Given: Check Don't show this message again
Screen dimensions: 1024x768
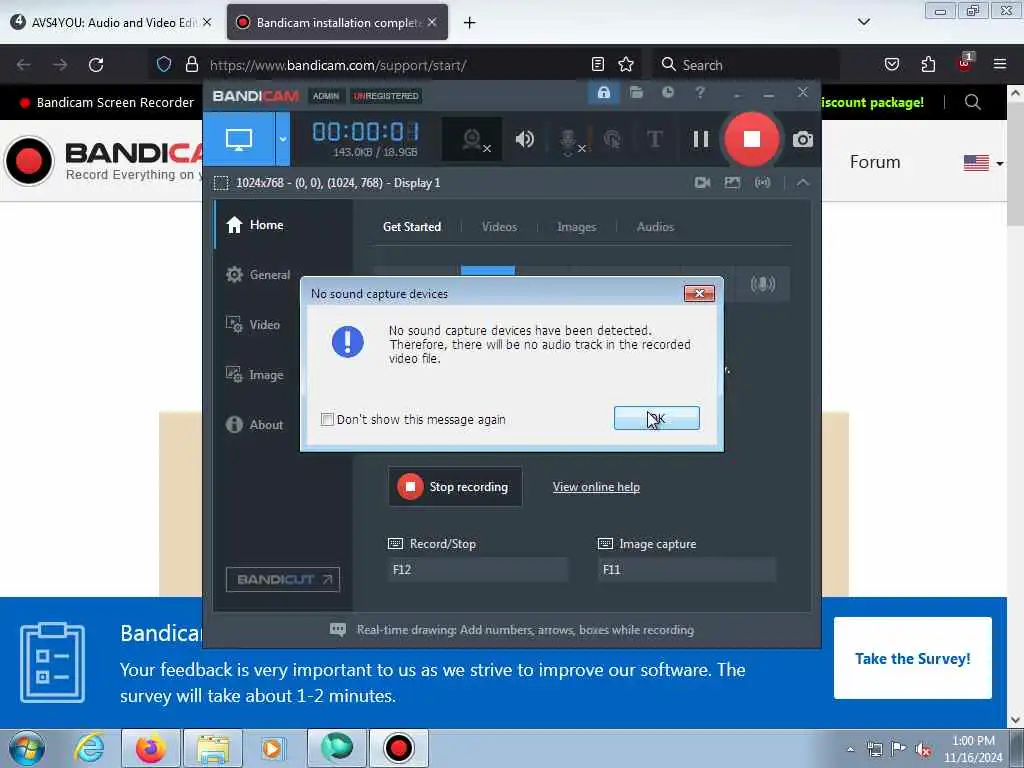Looking at the screenshot, I should tap(327, 419).
